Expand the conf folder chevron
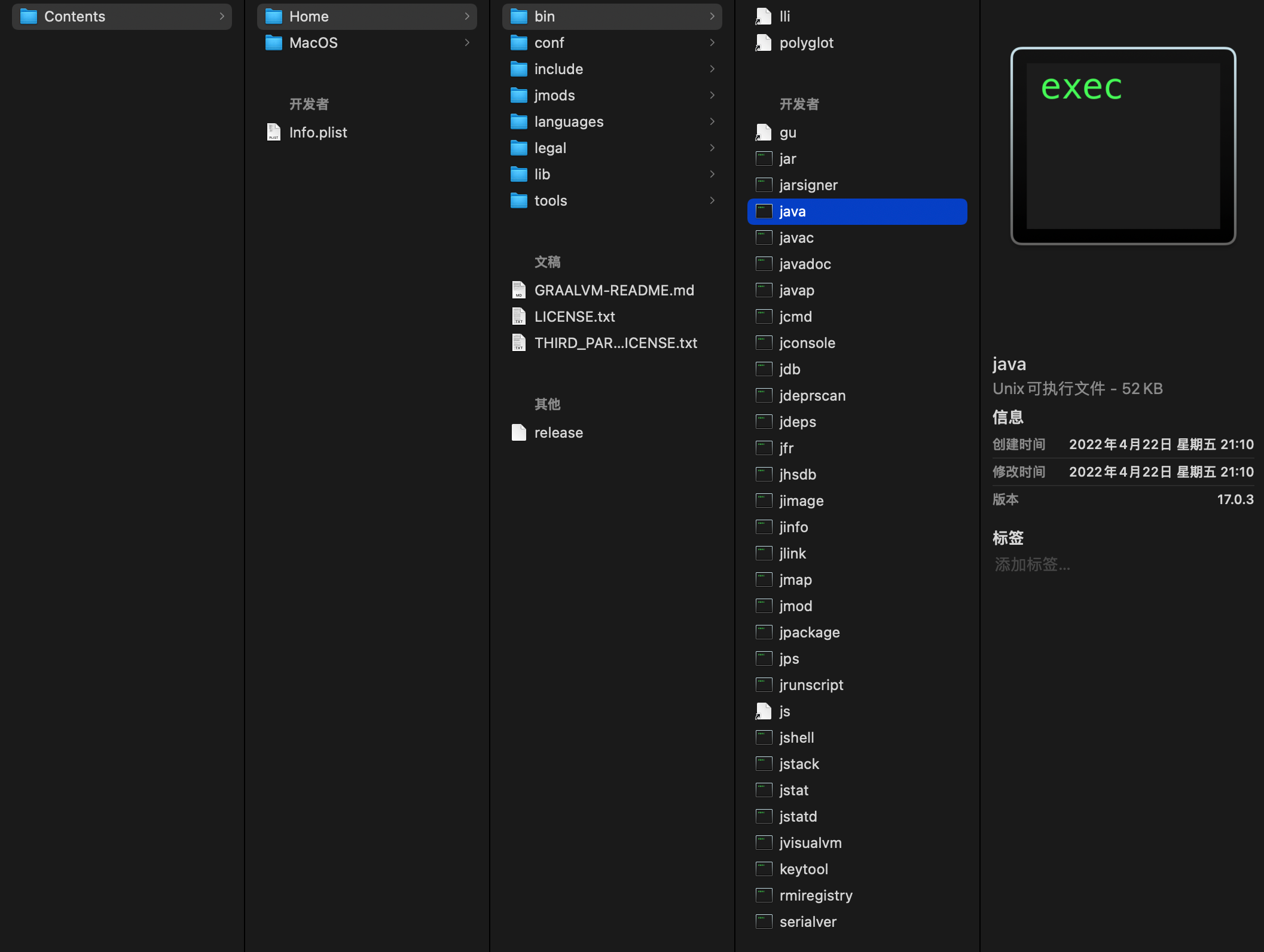The image size is (1264, 952). [x=712, y=43]
